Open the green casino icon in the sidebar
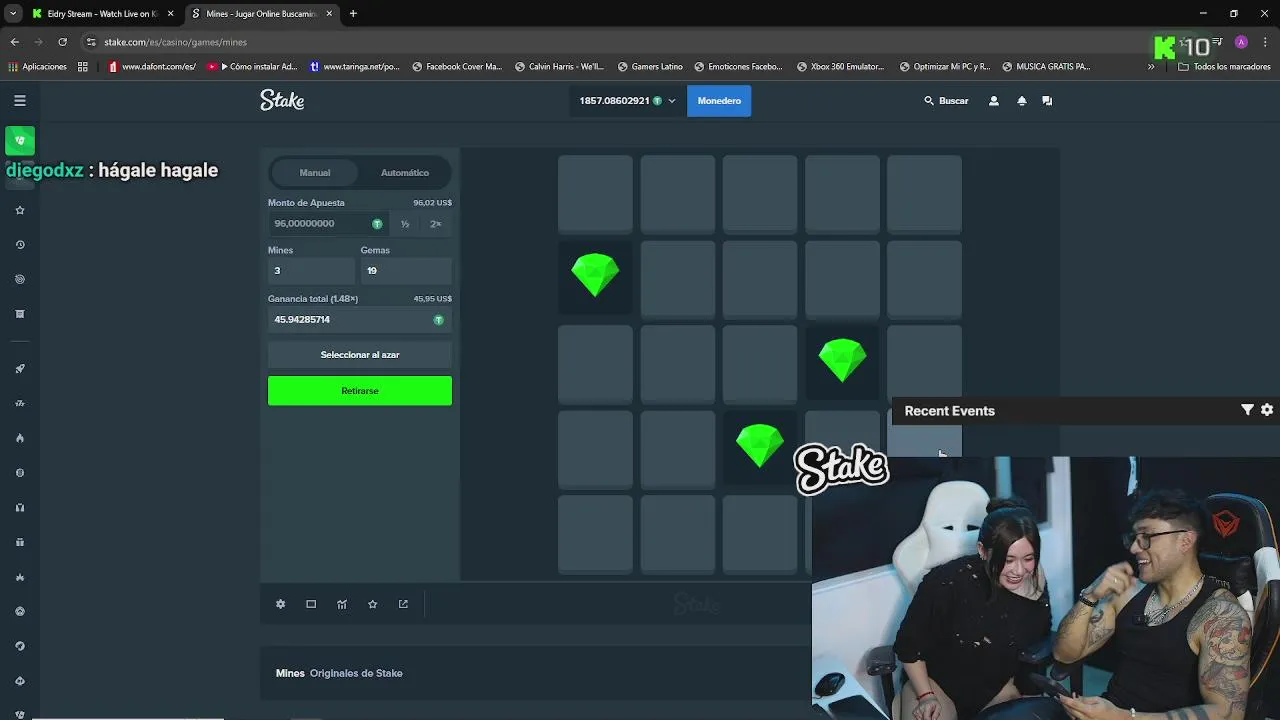Image resolution: width=1280 pixels, height=720 pixels. 20,140
